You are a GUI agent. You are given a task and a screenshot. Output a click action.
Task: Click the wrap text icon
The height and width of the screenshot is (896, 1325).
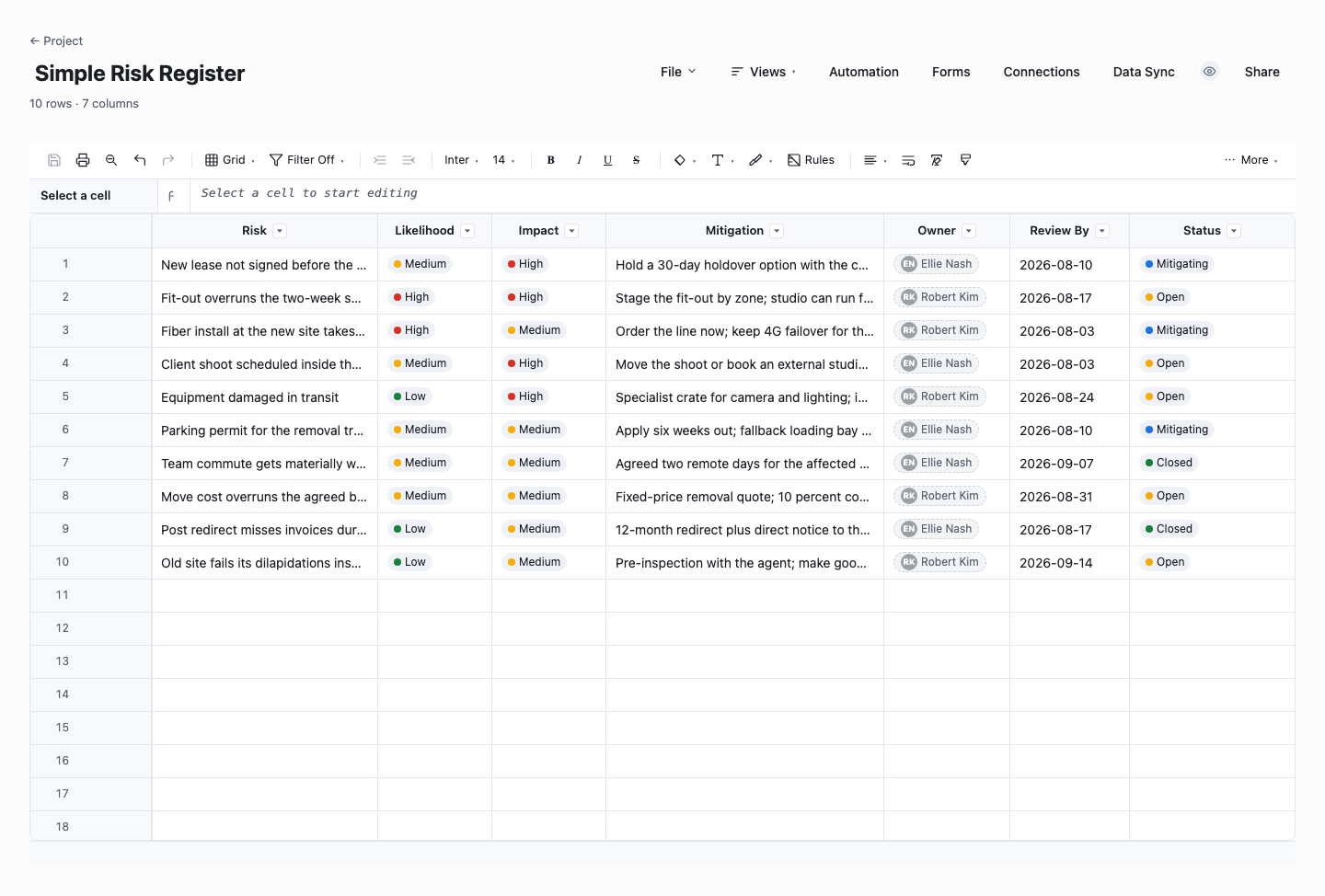pos(908,160)
